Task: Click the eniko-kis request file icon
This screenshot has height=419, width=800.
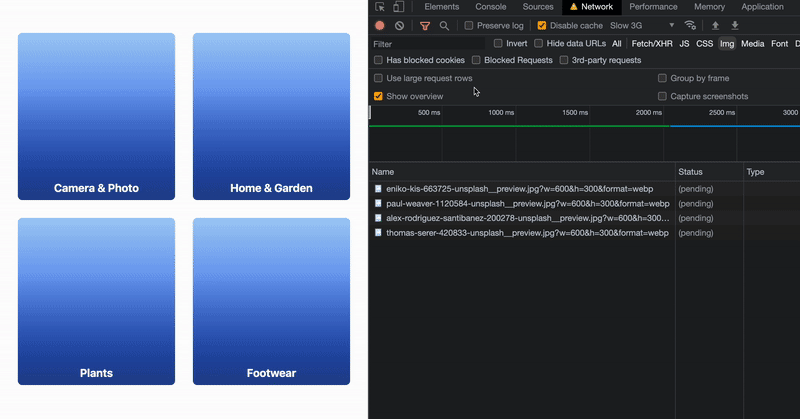Action: (378, 189)
